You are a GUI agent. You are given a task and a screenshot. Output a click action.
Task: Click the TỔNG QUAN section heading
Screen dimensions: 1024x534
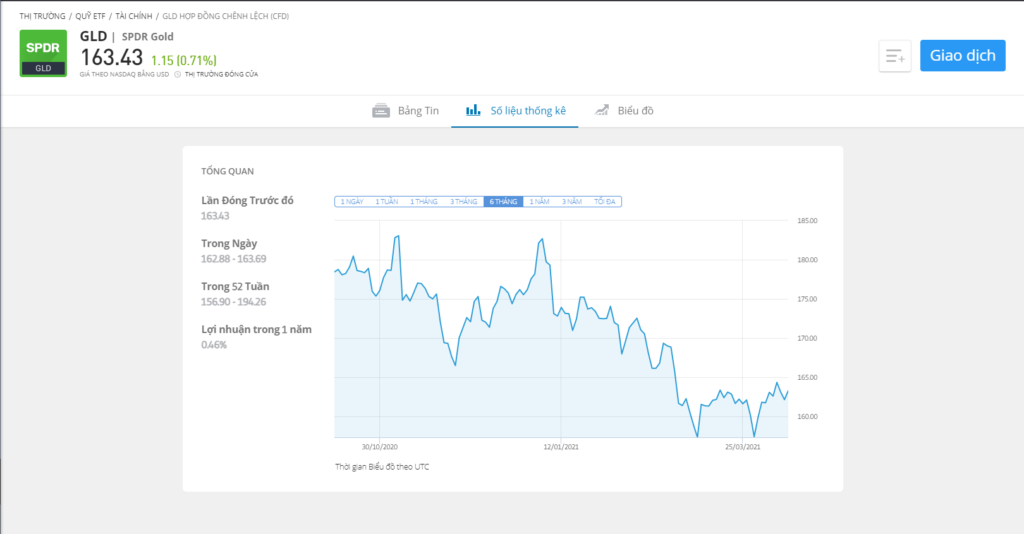click(x=227, y=171)
